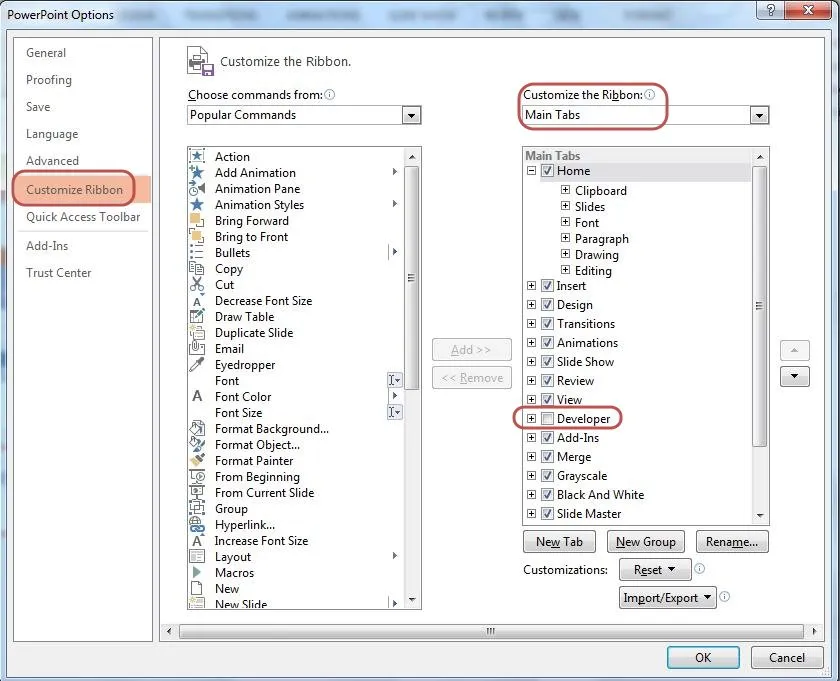Expand the Clipboard group
The height and width of the screenshot is (681, 840).
click(565, 190)
